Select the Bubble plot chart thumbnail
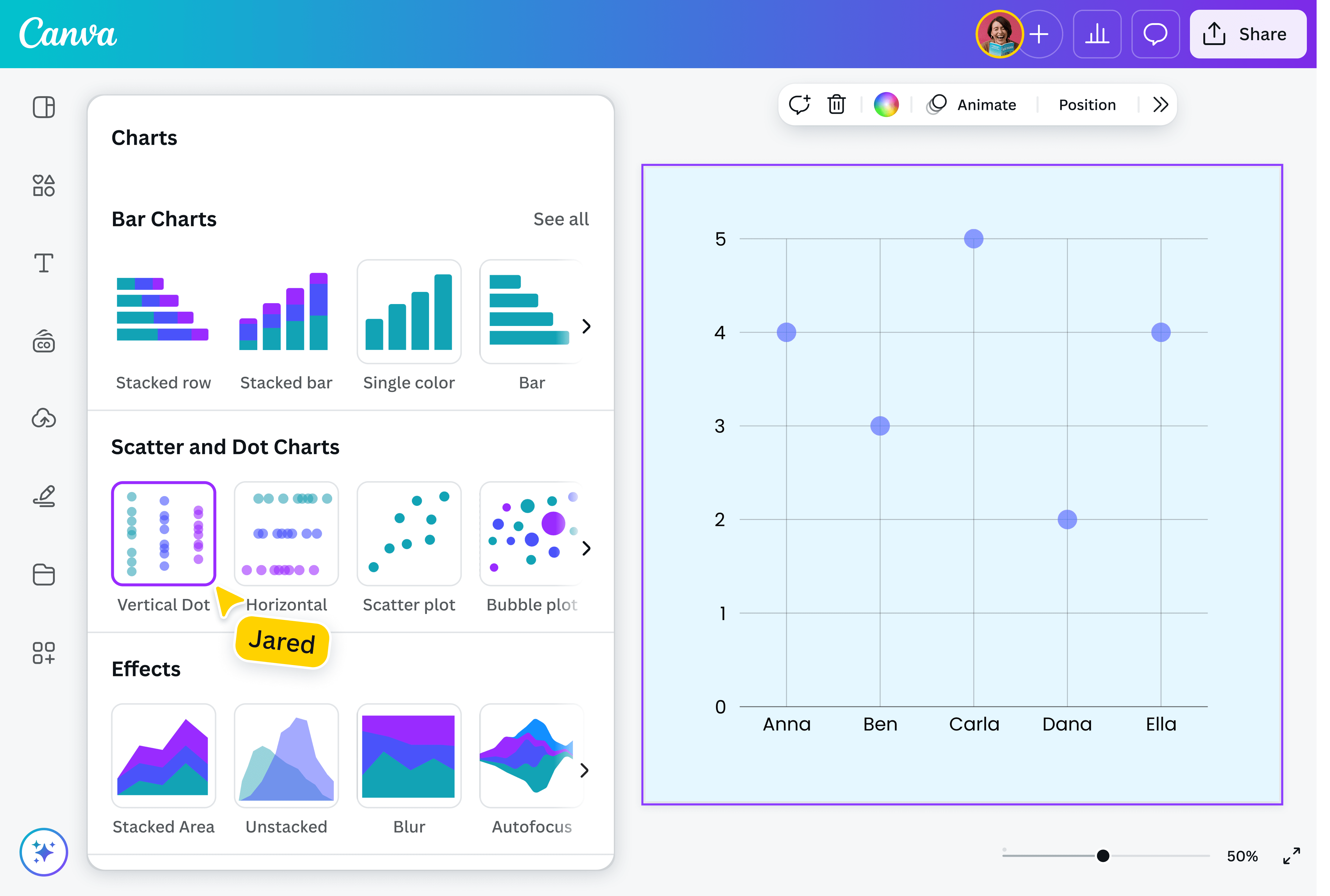 point(531,533)
